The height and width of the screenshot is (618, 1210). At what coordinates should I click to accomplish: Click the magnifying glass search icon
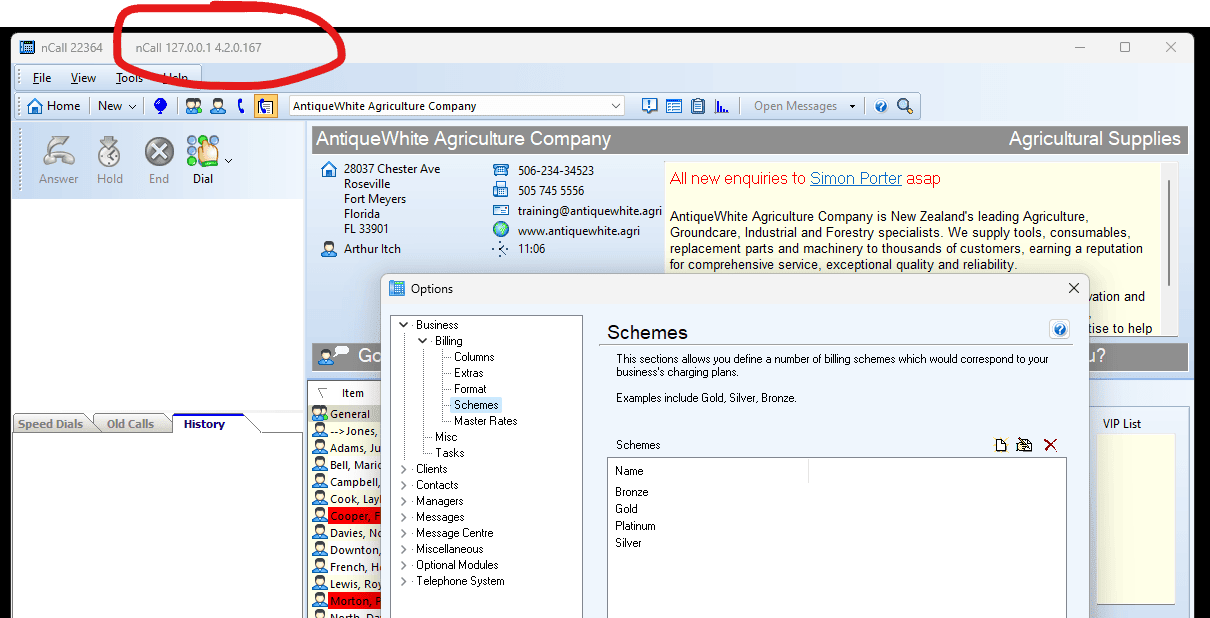click(x=905, y=106)
